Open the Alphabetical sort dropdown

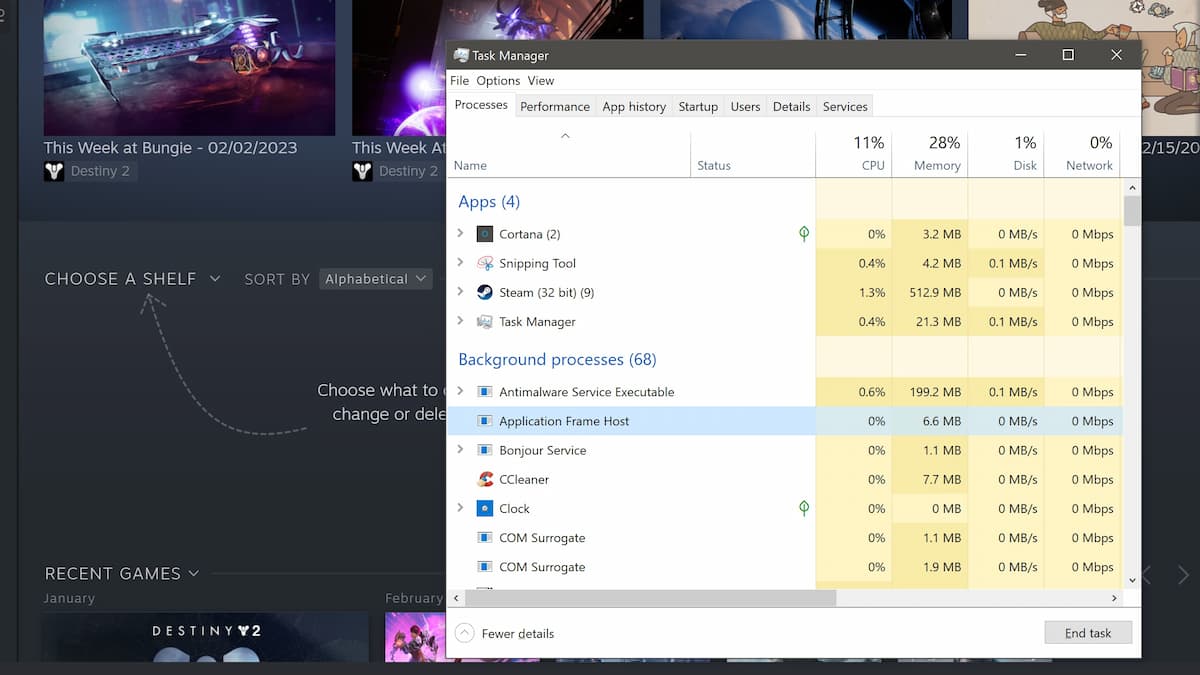(375, 279)
